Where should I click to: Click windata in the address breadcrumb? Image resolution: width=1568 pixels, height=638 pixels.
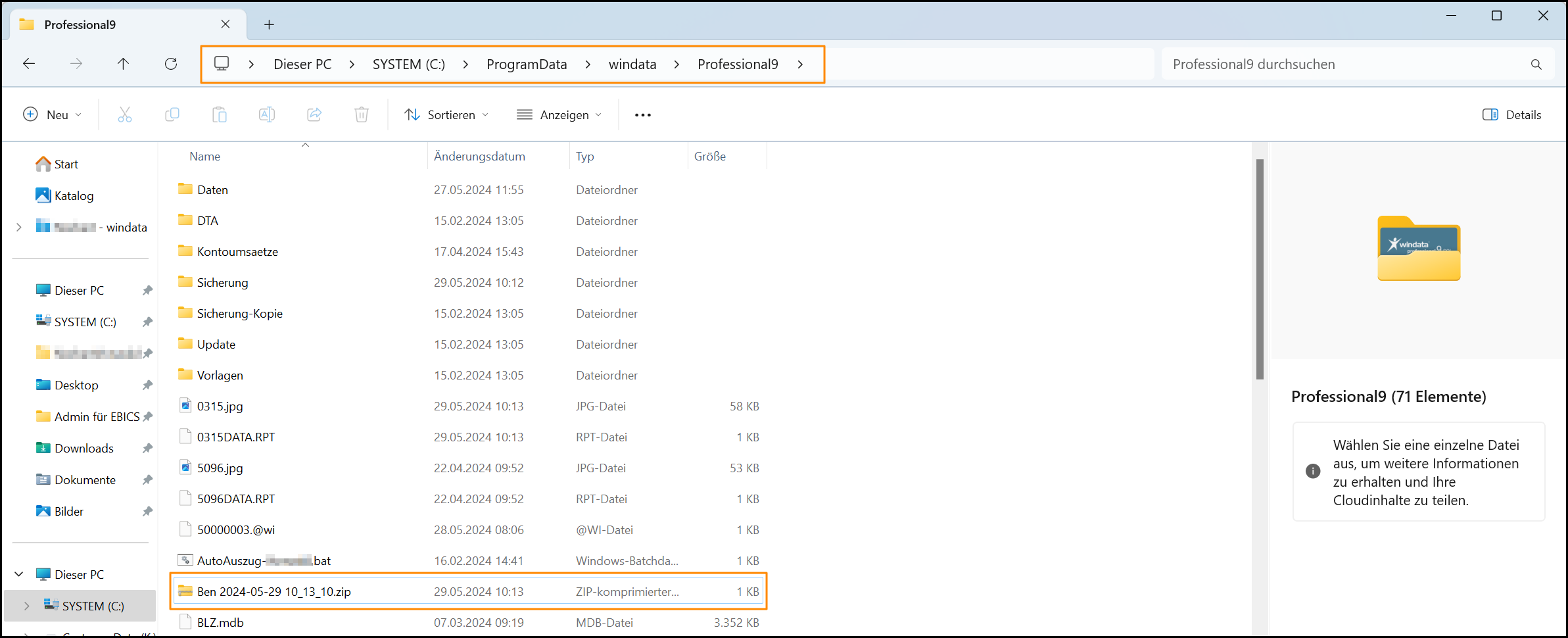[632, 64]
